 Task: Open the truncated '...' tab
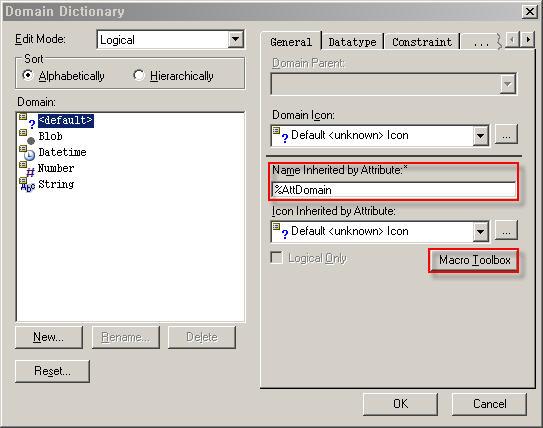pos(481,42)
